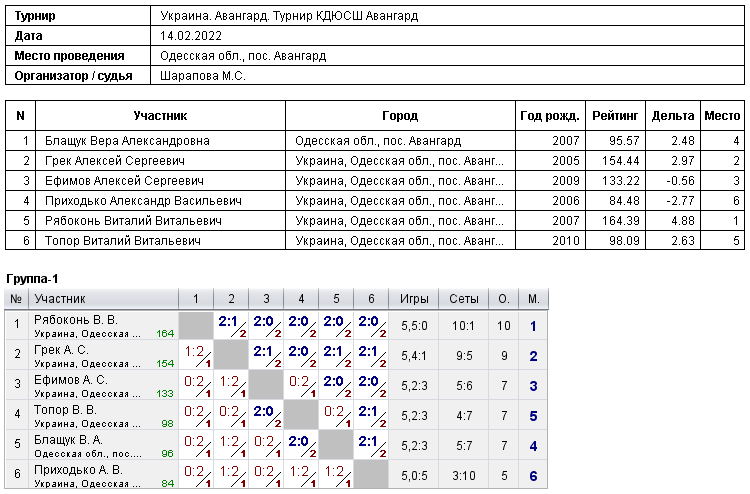Select participant 'Топор Виталий Витальевич'
The width and height of the screenshot is (750, 494).
[123, 241]
